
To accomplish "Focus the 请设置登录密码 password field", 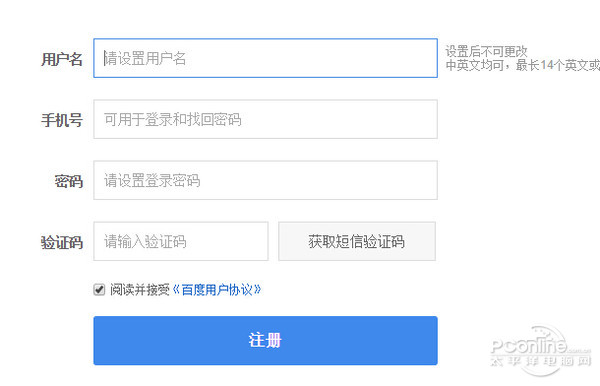I will 265,180.
